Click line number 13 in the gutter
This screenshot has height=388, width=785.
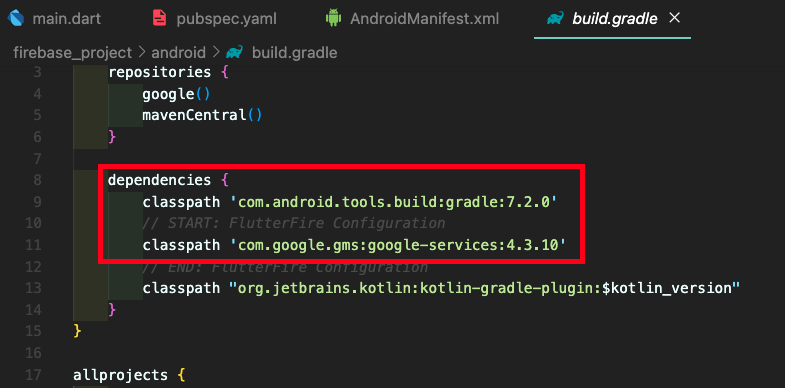33,288
